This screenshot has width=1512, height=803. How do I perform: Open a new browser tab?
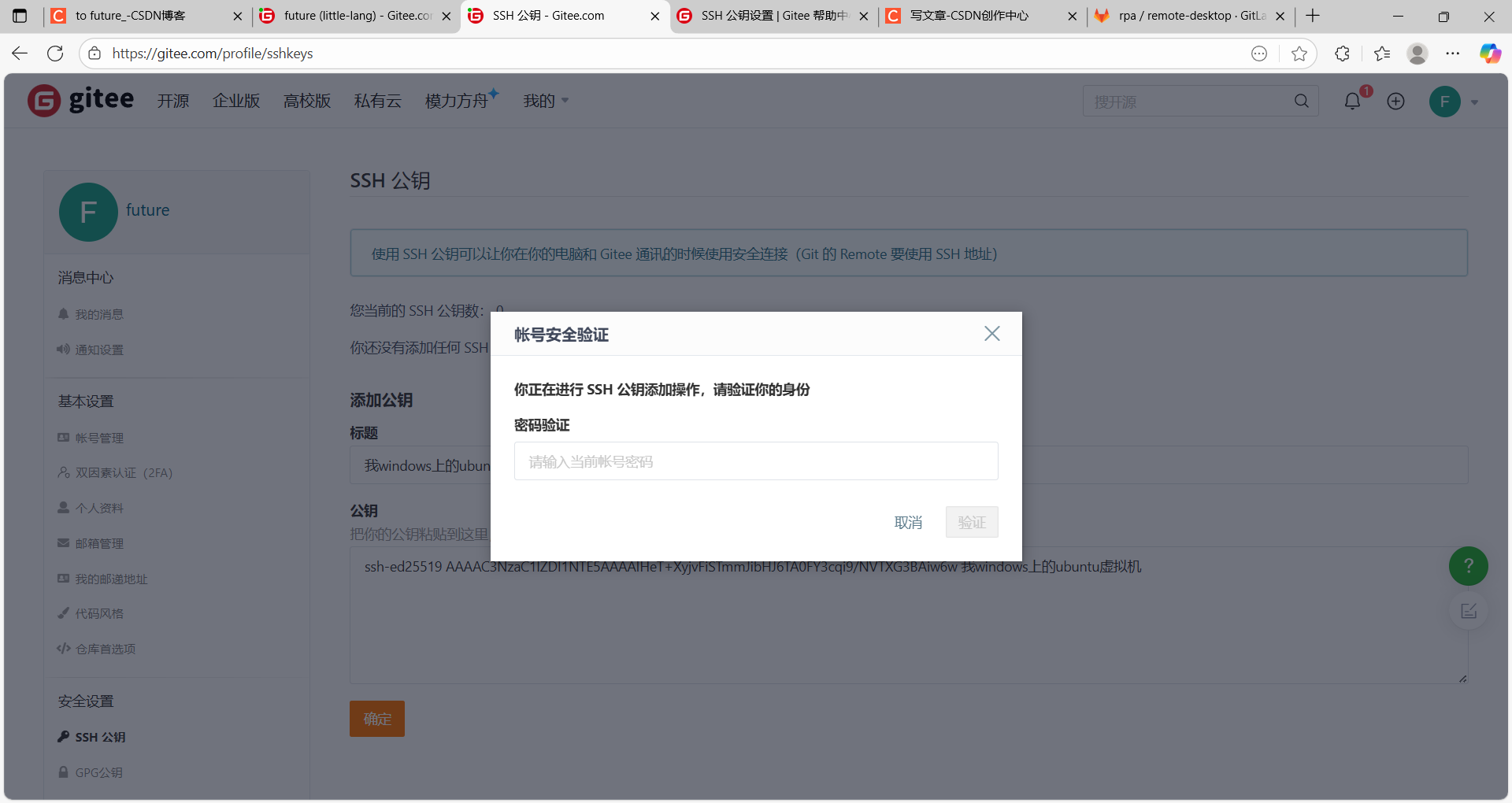click(1313, 16)
